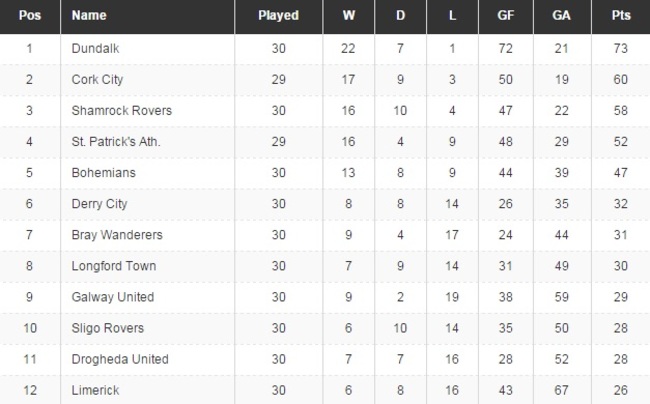Image resolution: width=650 pixels, height=404 pixels.
Task: Click Derry City in the standings
Action: (x=100, y=204)
